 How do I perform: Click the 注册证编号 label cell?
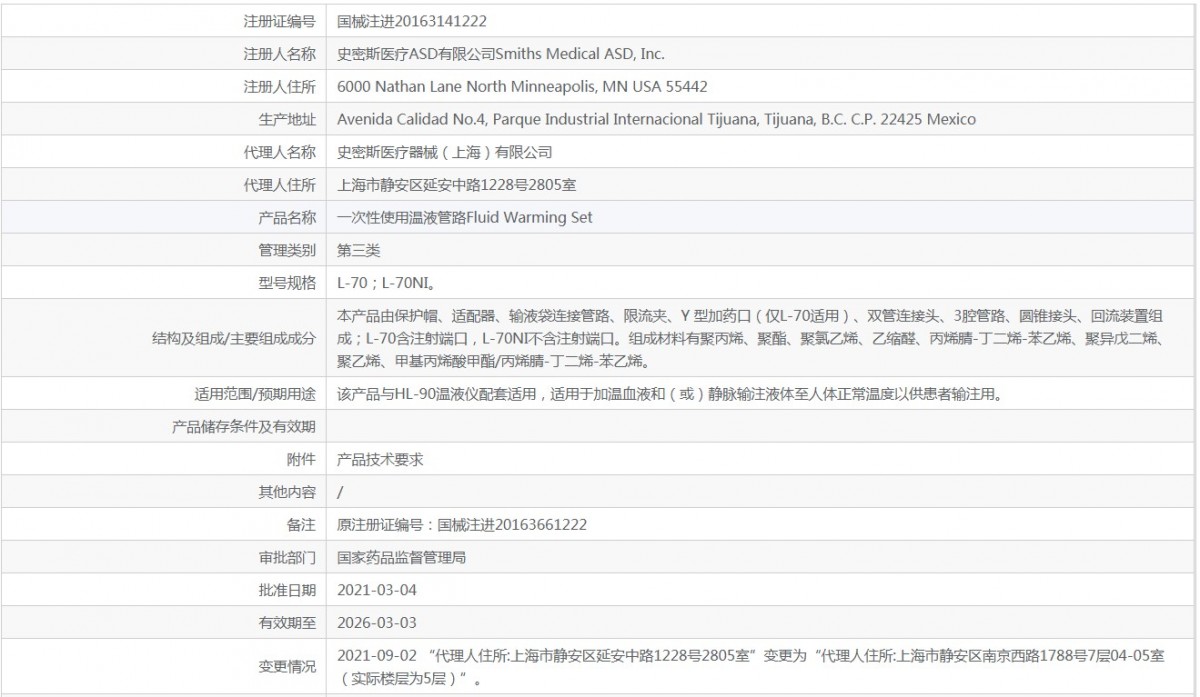coord(280,21)
